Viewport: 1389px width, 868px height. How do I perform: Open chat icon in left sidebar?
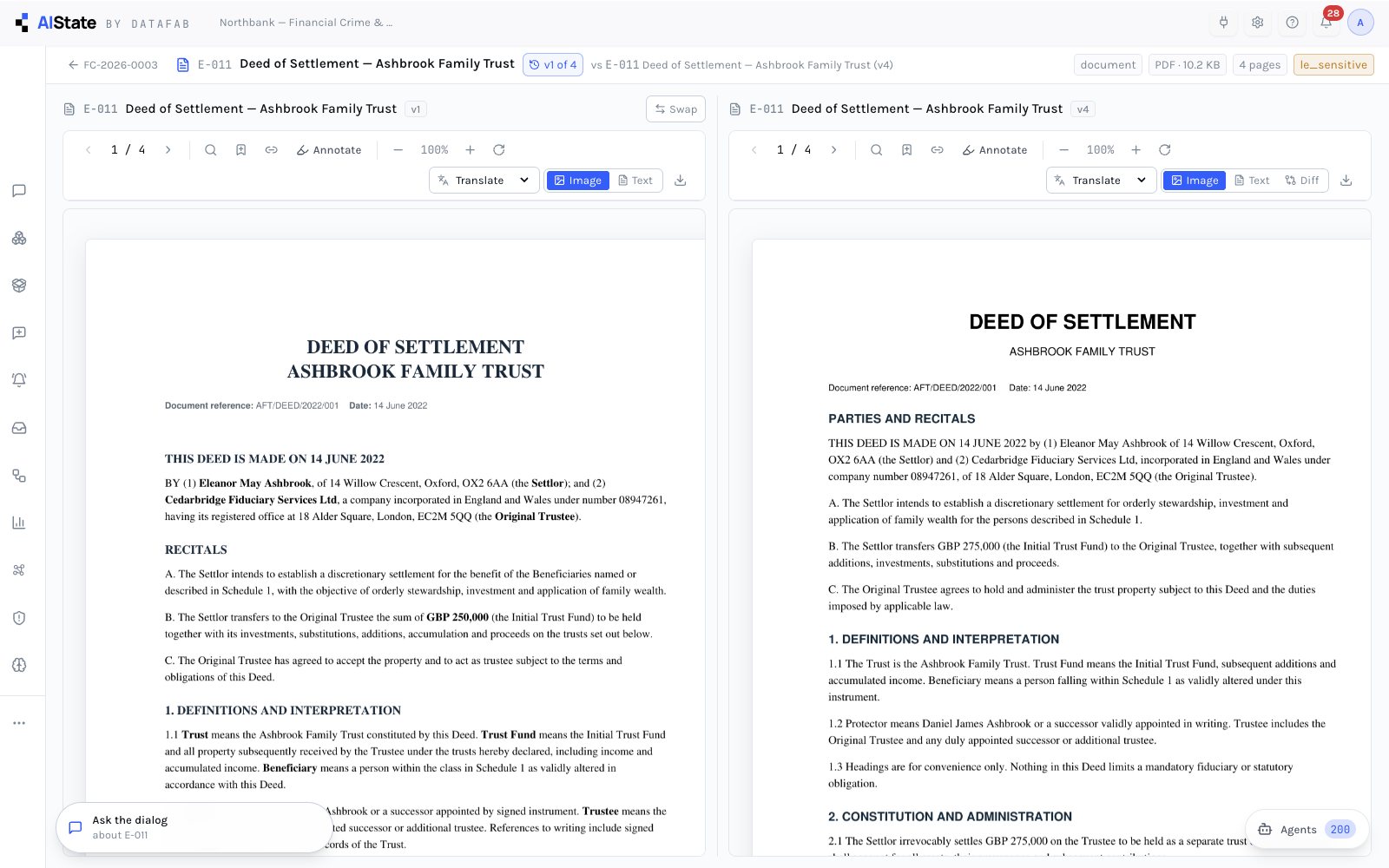(19, 191)
